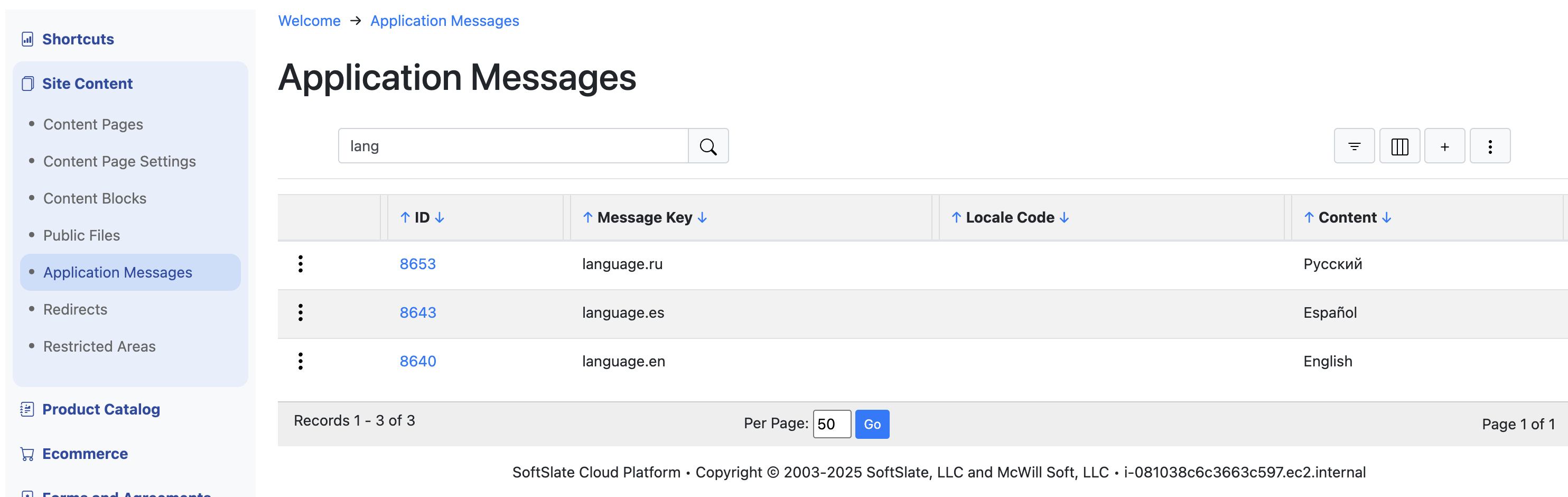Open row actions menu for language.ru
Viewport: 1568px width, 497px height.
[300, 264]
